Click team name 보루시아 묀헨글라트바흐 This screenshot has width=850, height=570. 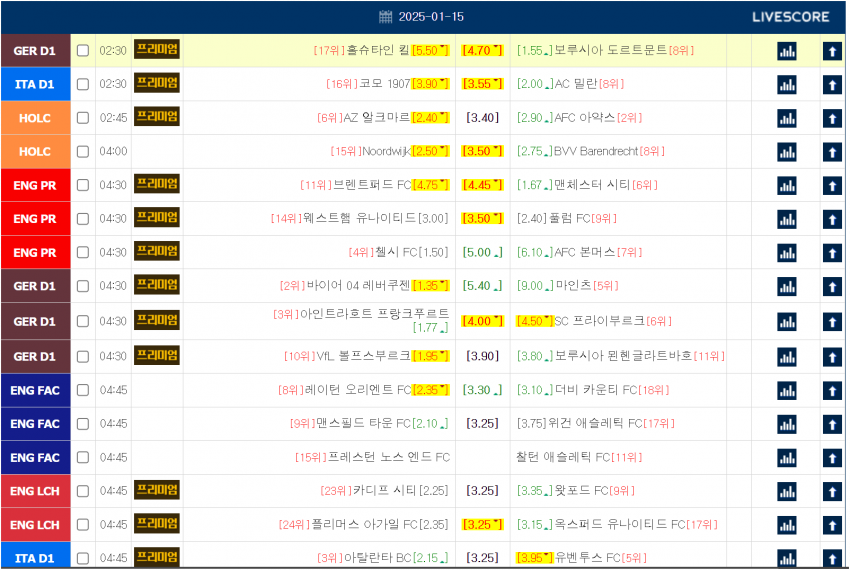[x=623, y=355]
